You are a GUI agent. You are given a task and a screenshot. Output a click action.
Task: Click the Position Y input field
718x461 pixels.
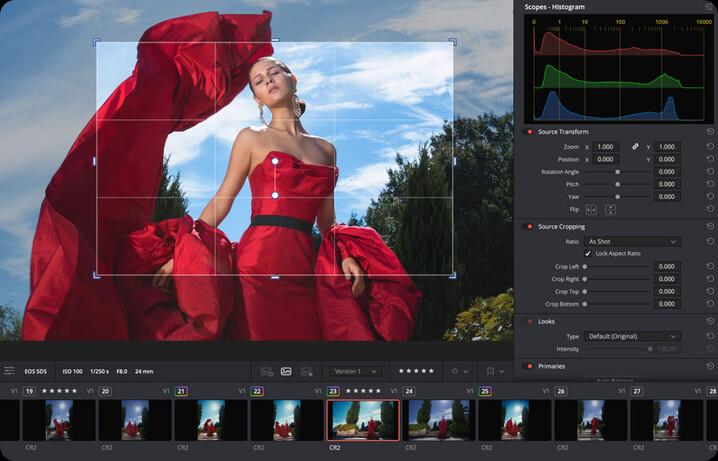(x=667, y=159)
